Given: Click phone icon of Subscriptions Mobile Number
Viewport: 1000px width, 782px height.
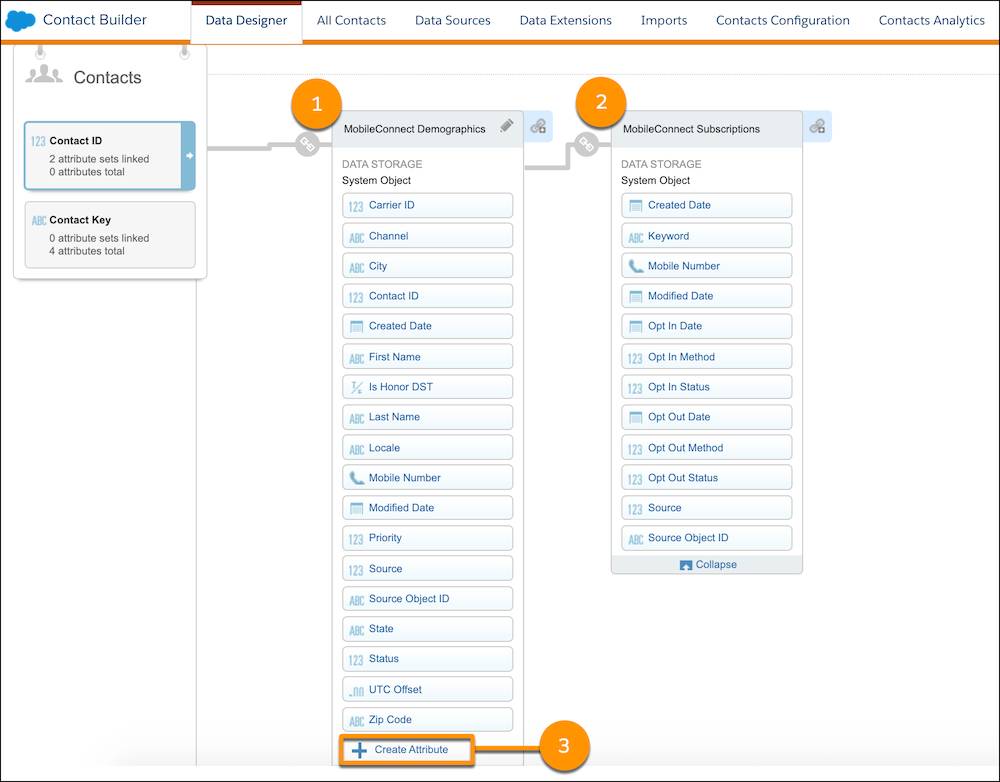Looking at the screenshot, I should (635, 266).
